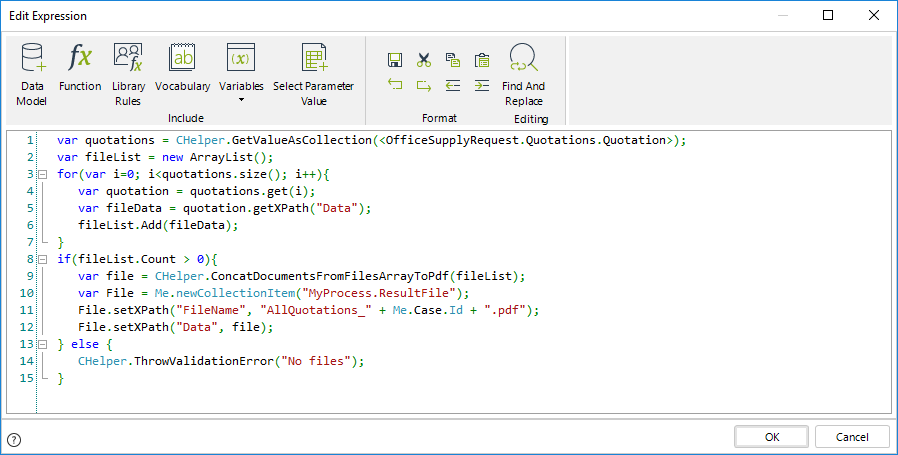Open Library Rules
The width and height of the screenshot is (898, 455).
128,73
